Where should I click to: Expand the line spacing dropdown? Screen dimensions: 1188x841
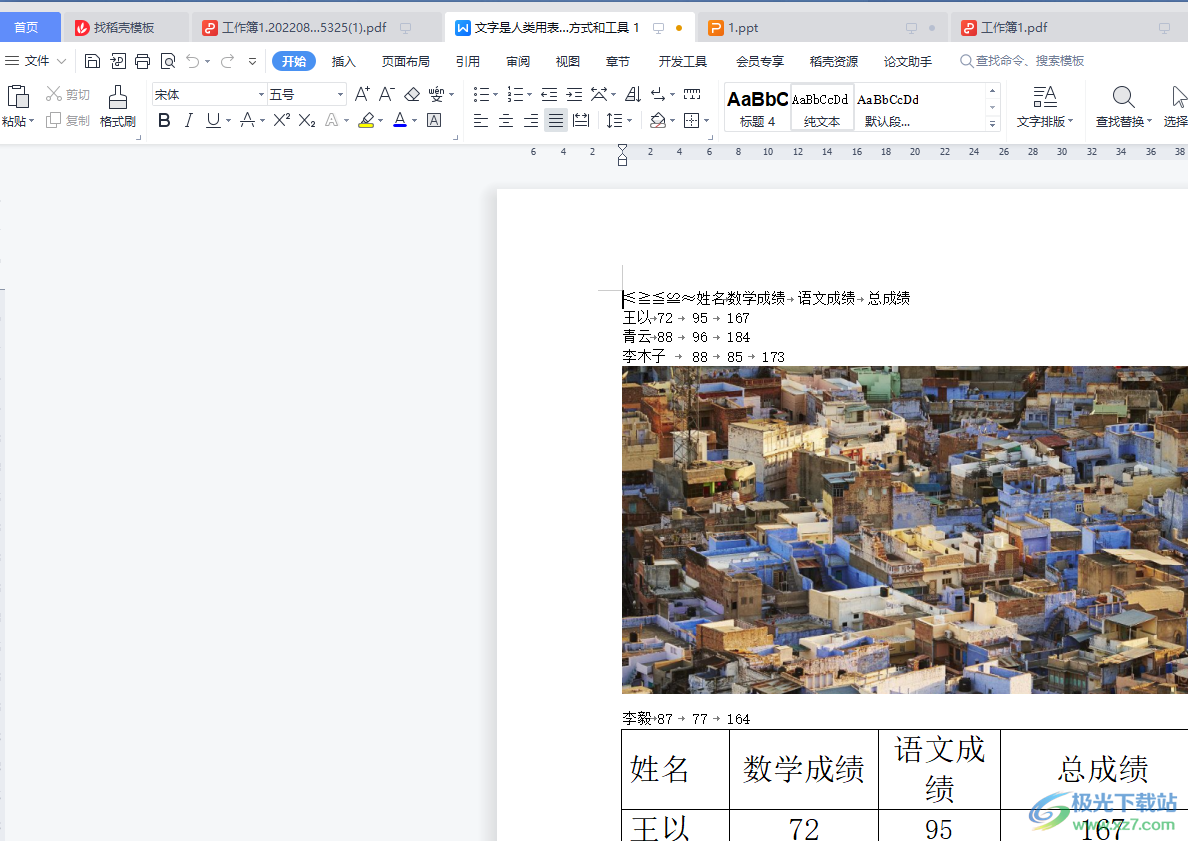[628, 121]
